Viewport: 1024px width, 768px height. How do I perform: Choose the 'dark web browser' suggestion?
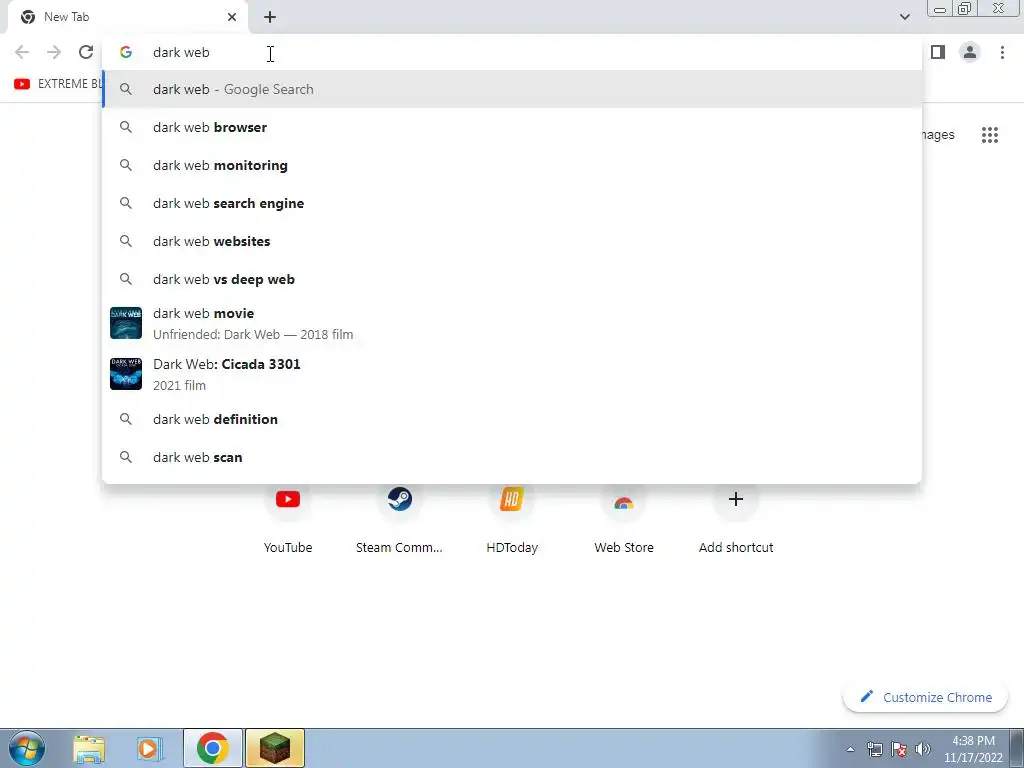point(512,127)
